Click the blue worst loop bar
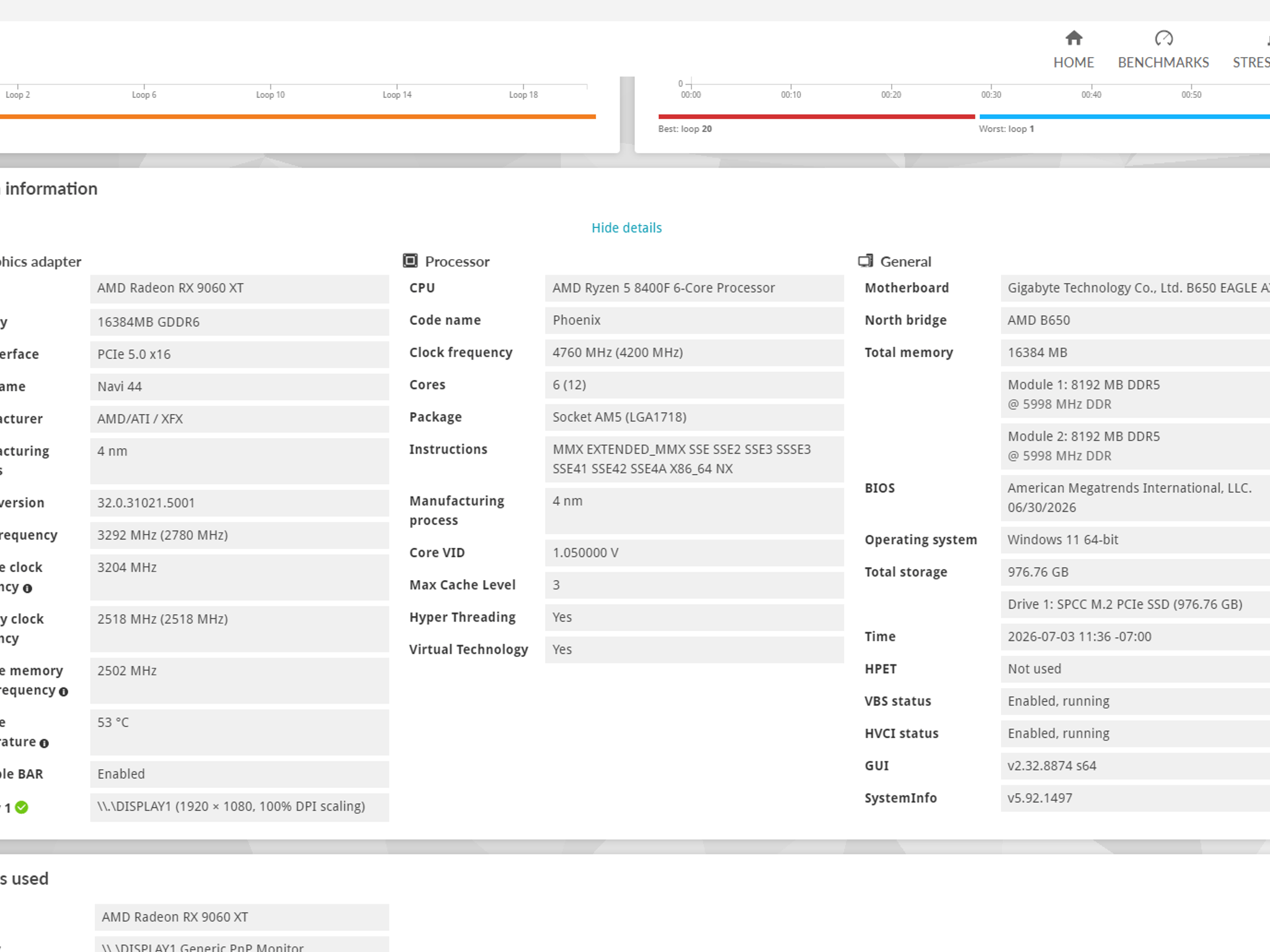Viewport: 1270px width, 952px height. coord(1124,117)
